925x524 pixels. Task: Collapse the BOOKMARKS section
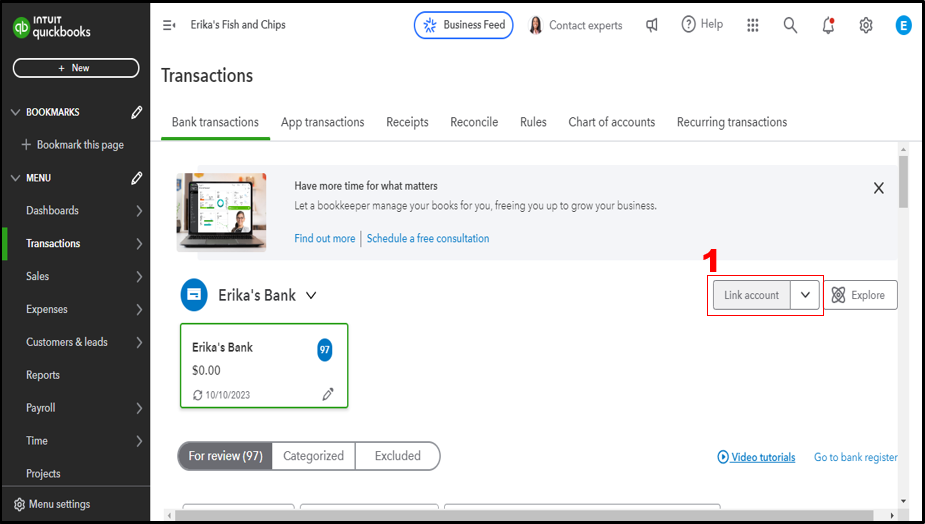(15, 112)
